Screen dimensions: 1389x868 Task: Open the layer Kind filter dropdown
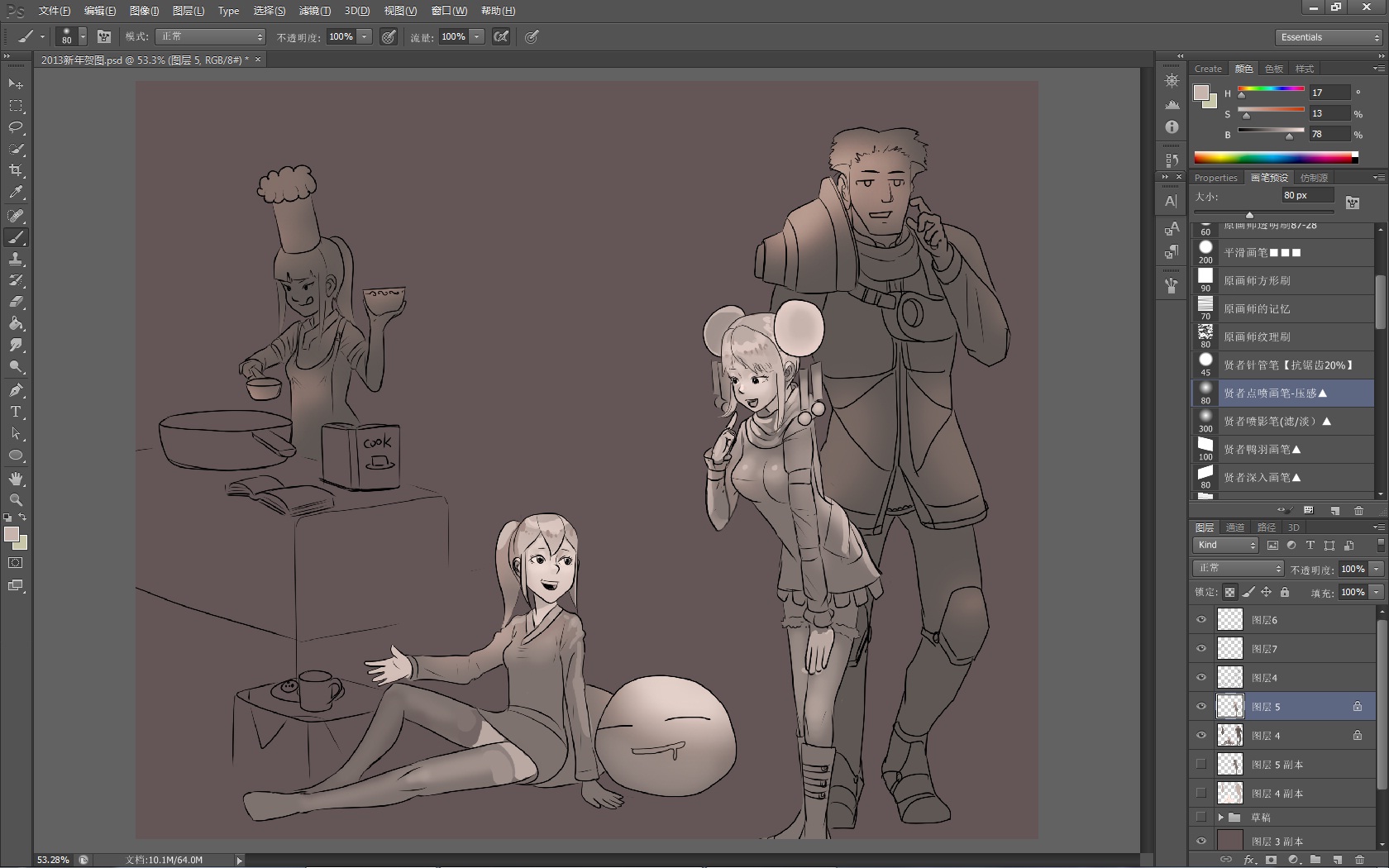(1225, 546)
